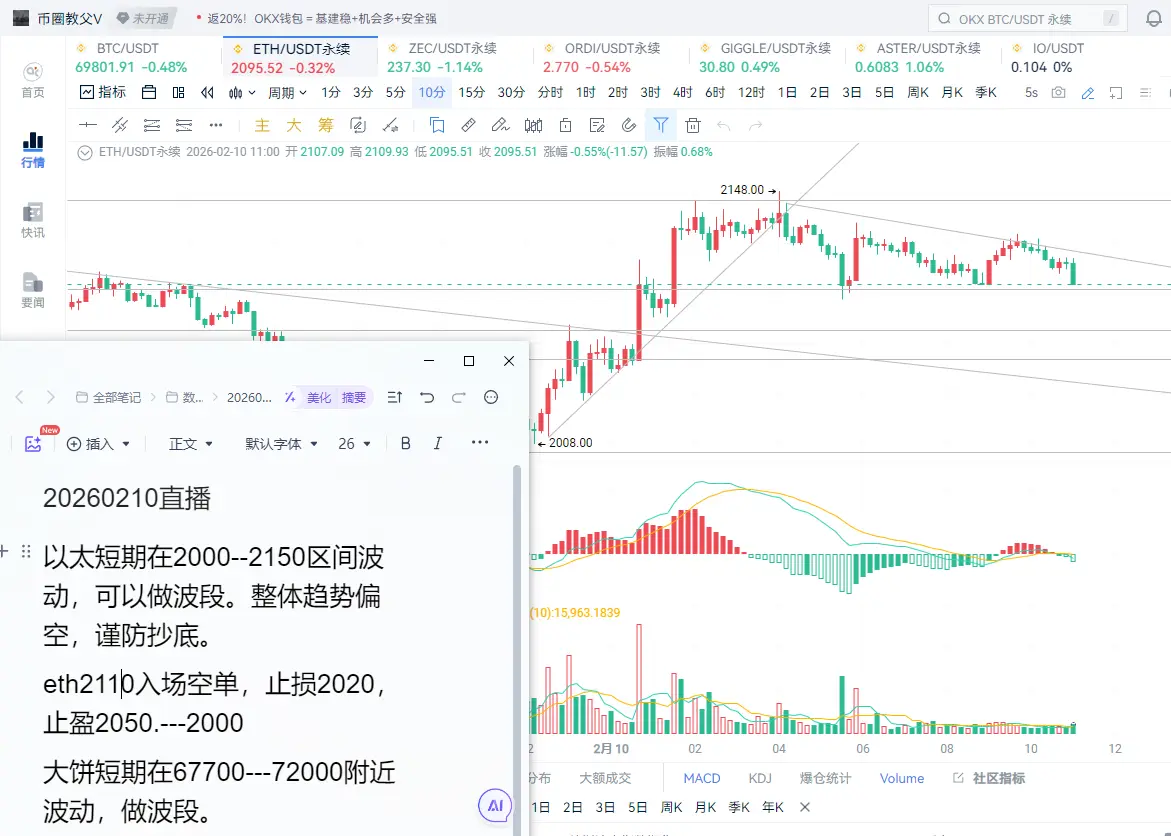
Task: Click 全部笔记 breadcrumb in notes
Action: (108, 397)
